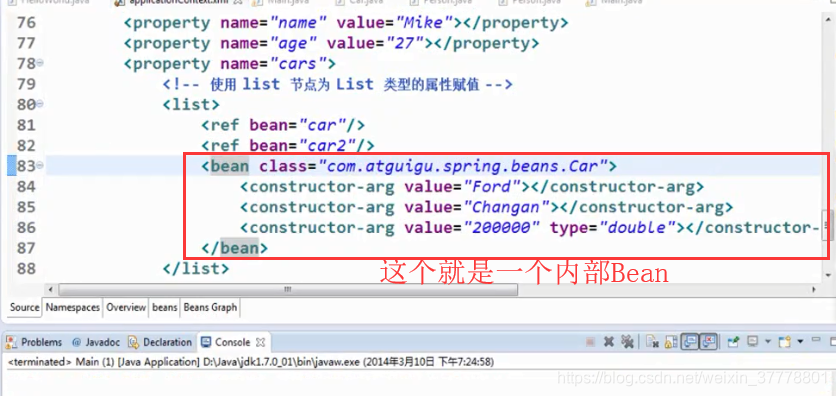Screen dimensions: 836x396
Task: Switch to the Namespaces editor tab
Action: pos(73,307)
